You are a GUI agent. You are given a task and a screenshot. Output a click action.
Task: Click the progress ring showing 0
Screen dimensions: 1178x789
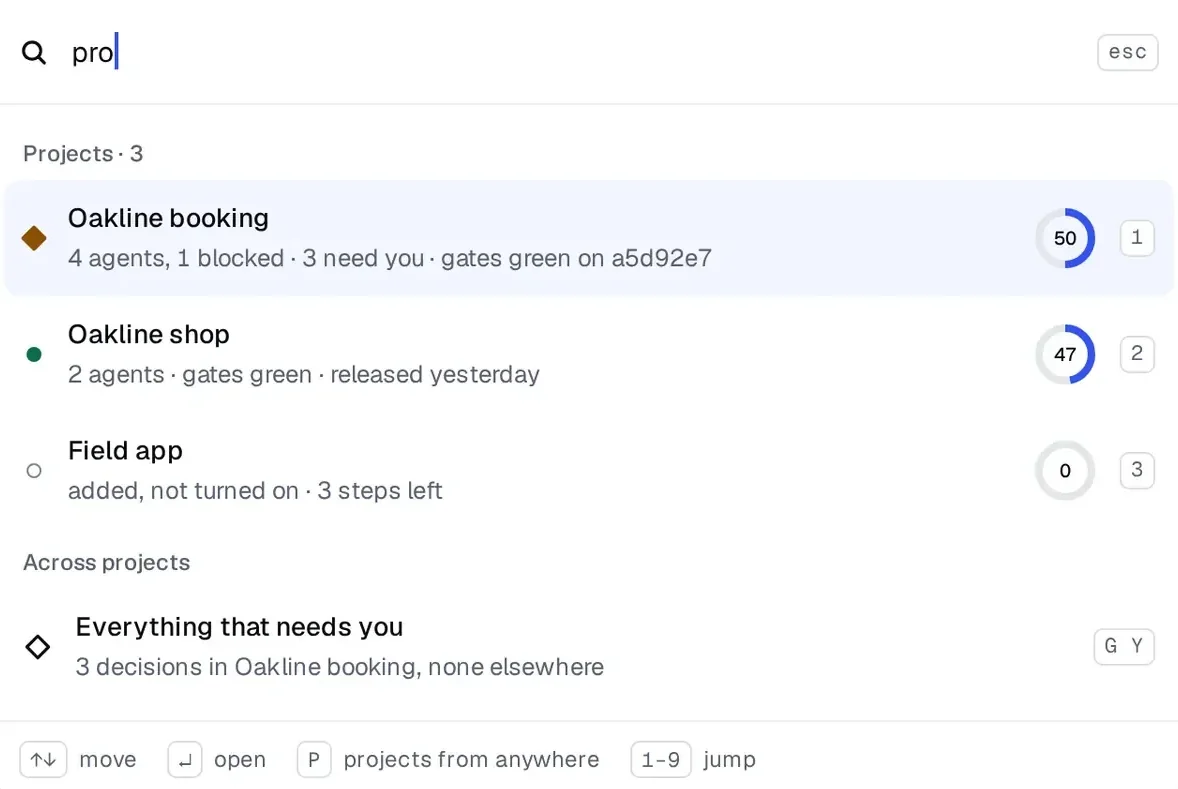coord(1065,470)
